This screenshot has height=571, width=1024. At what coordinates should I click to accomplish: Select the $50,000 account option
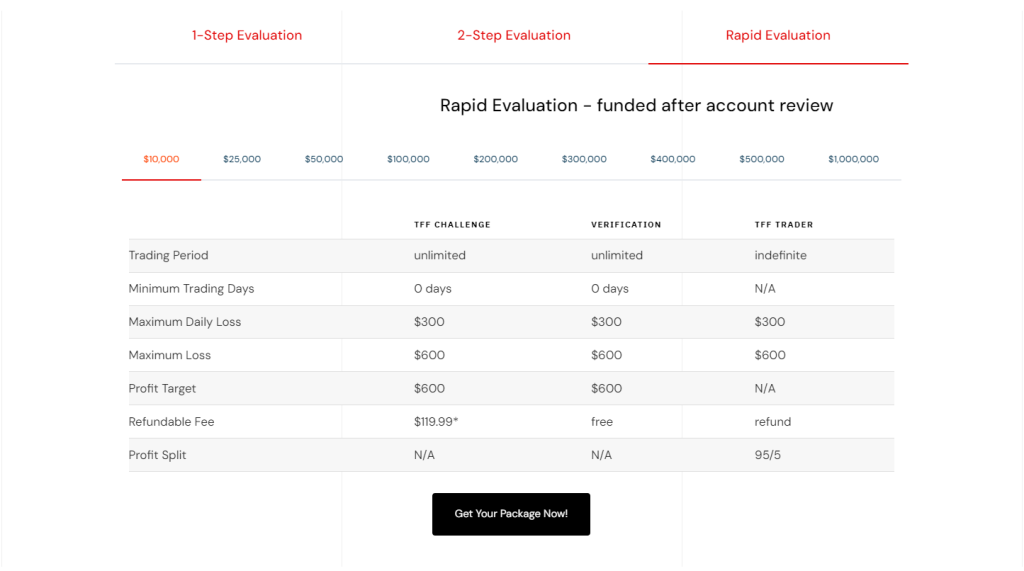tap(324, 159)
